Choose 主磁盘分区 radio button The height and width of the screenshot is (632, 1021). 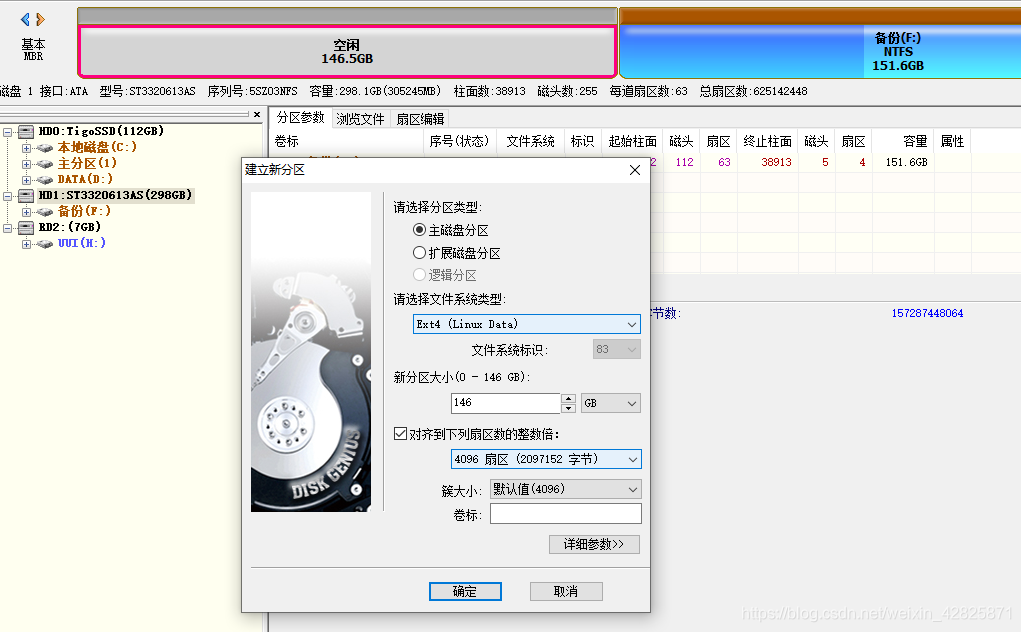pos(419,230)
